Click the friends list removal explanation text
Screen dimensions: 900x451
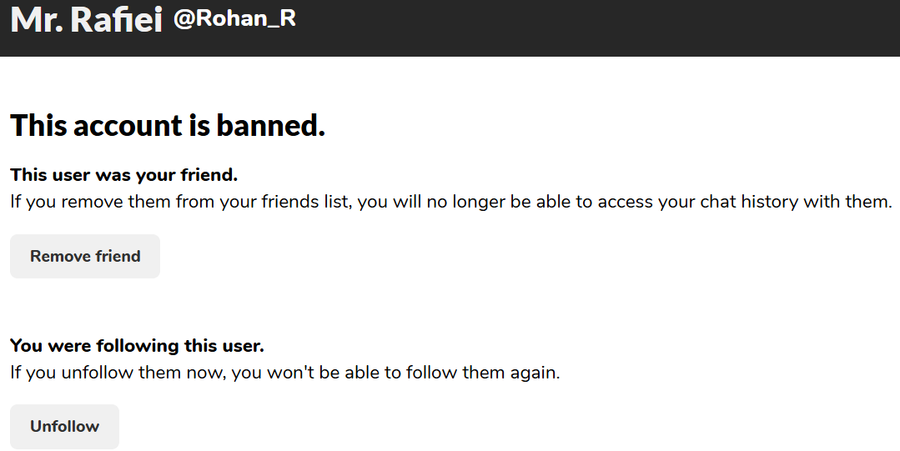[x=450, y=202]
